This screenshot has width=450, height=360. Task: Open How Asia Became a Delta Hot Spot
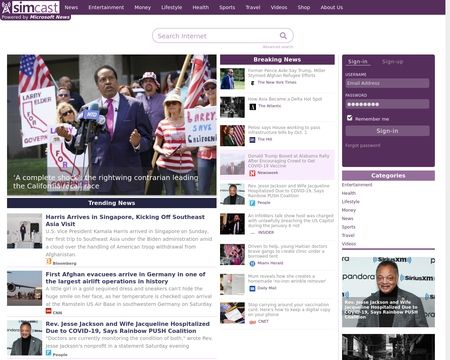pos(285,99)
